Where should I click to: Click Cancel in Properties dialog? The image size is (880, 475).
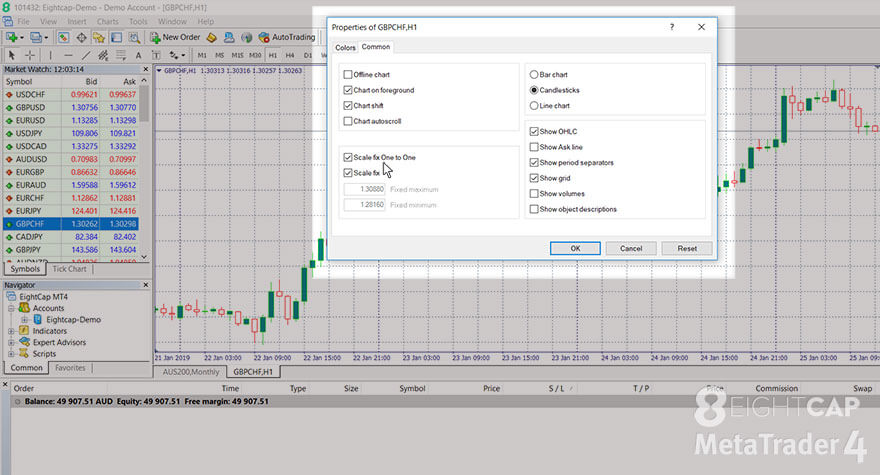pos(631,248)
